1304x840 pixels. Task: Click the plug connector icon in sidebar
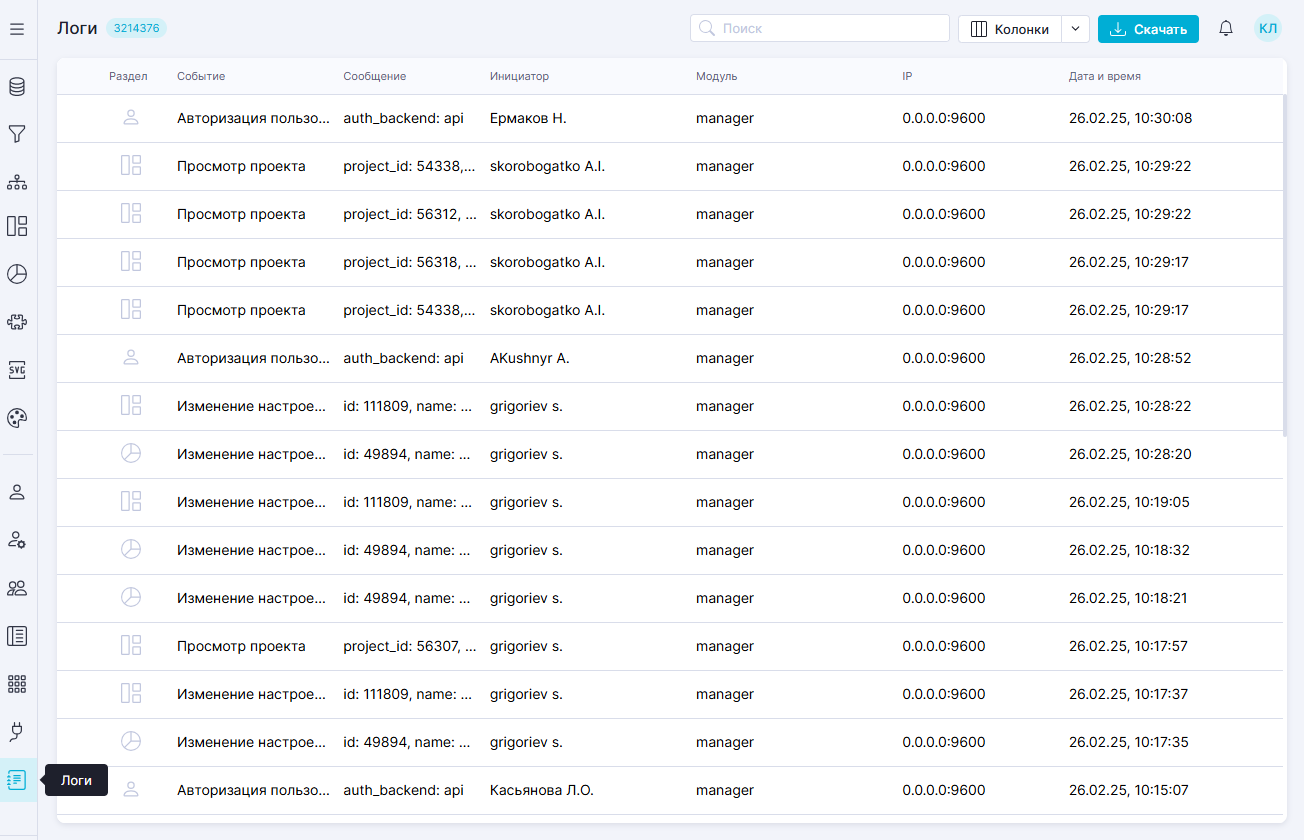17,732
